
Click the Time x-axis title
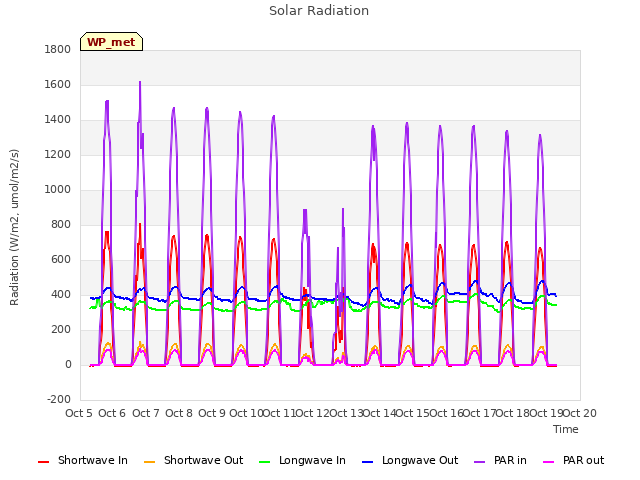point(565,429)
